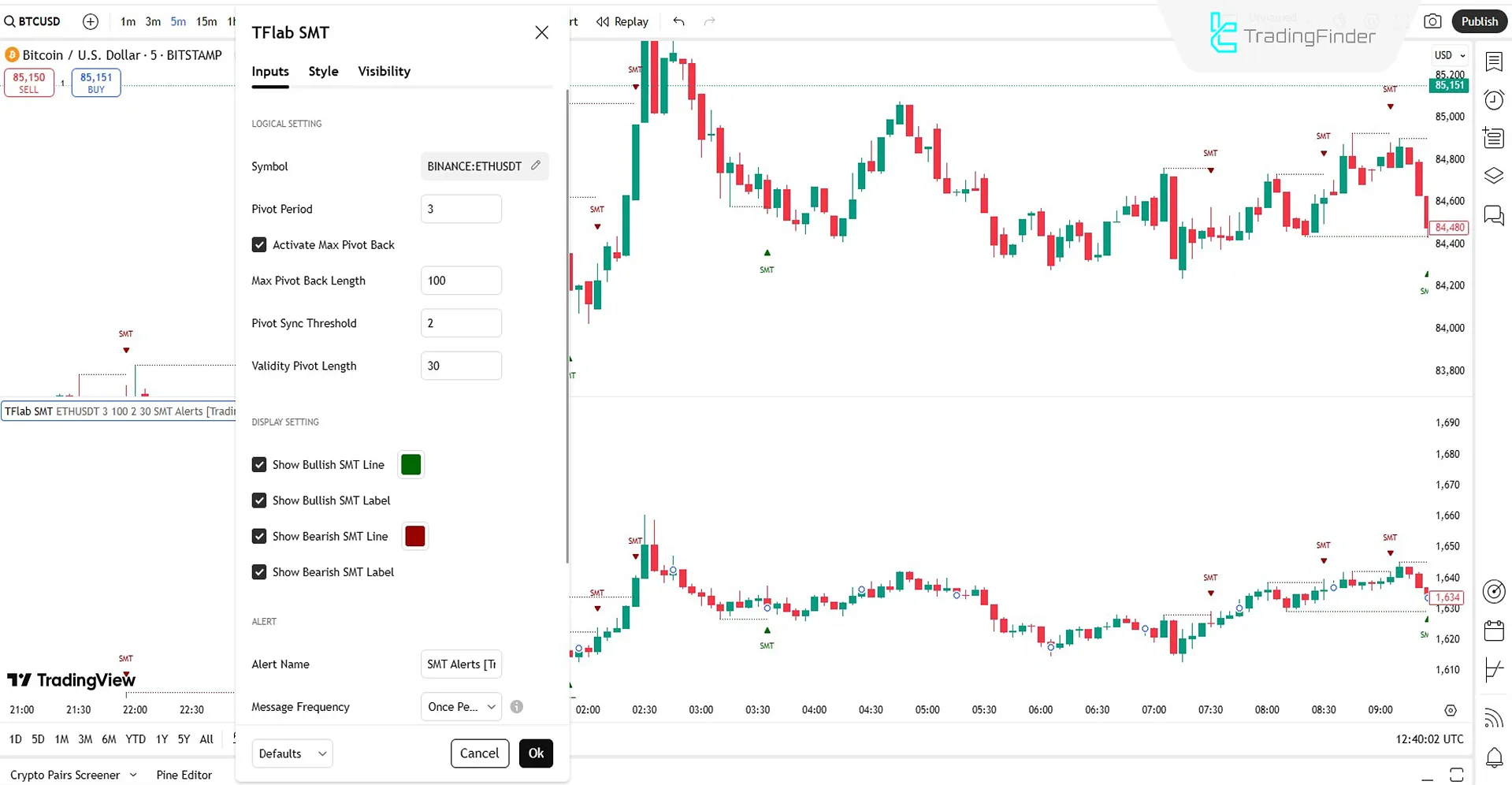
Task: Edit the BINANCE:ETHUSDT symbol field
Action: [536, 166]
